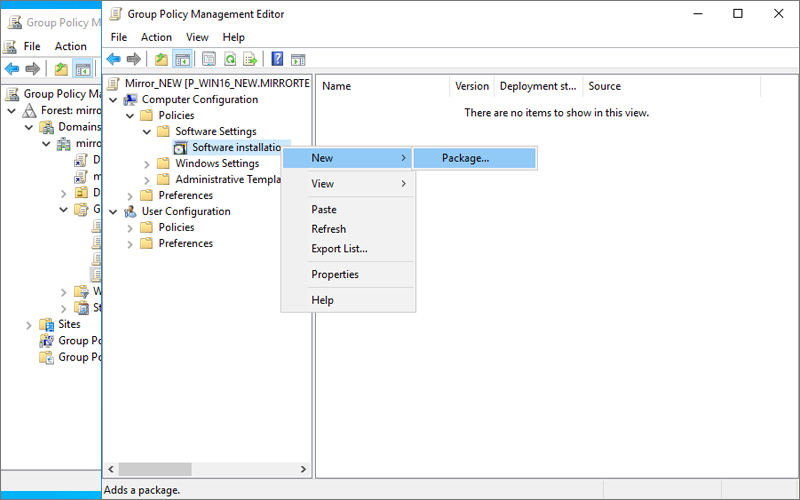The width and height of the screenshot is (800, 500).
Task: Collapse the Software Settings node
Action: click(146, 132)
